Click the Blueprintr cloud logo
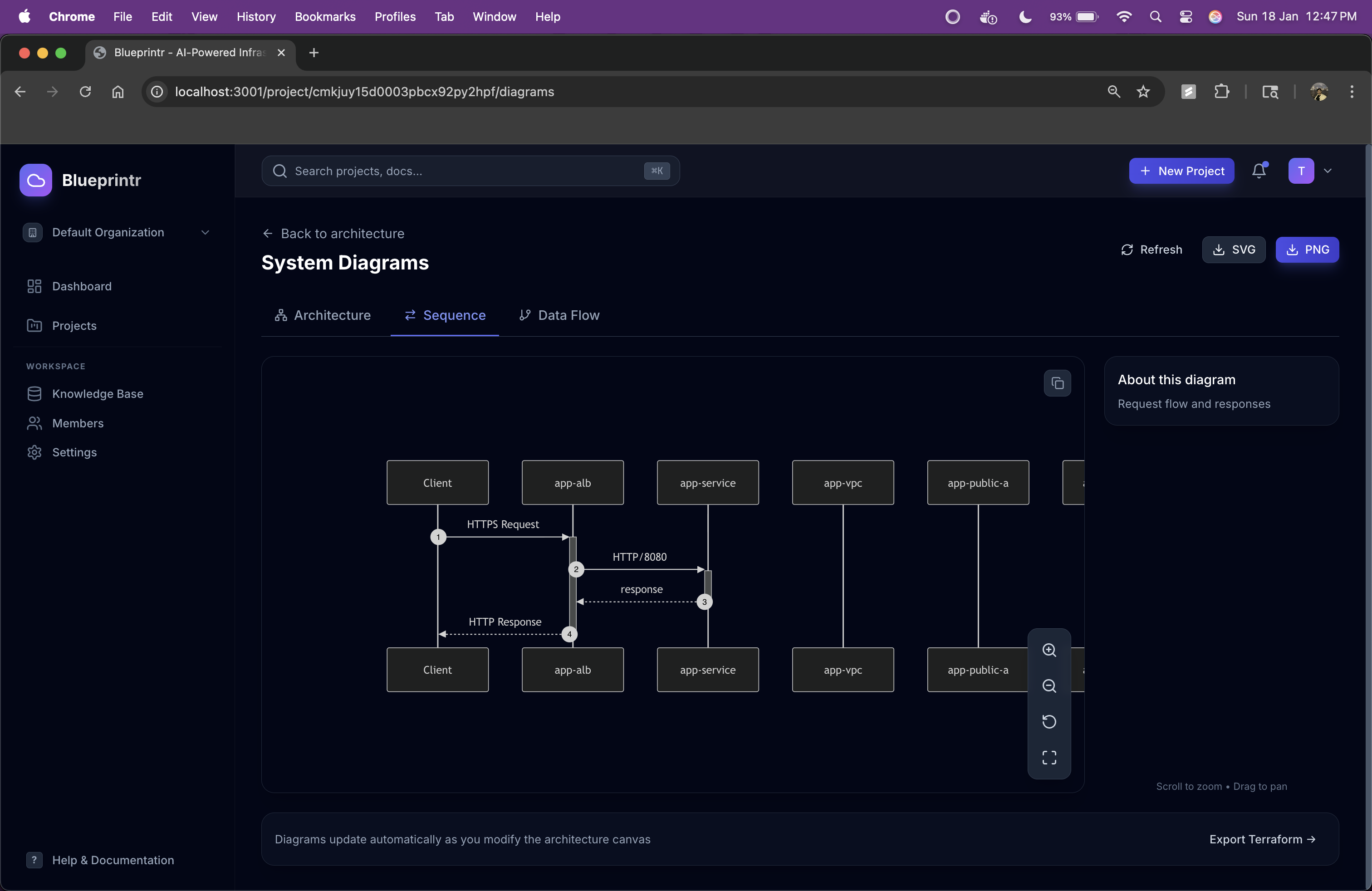The height and width of the screenshot is (891, 1372). [36, 181]
